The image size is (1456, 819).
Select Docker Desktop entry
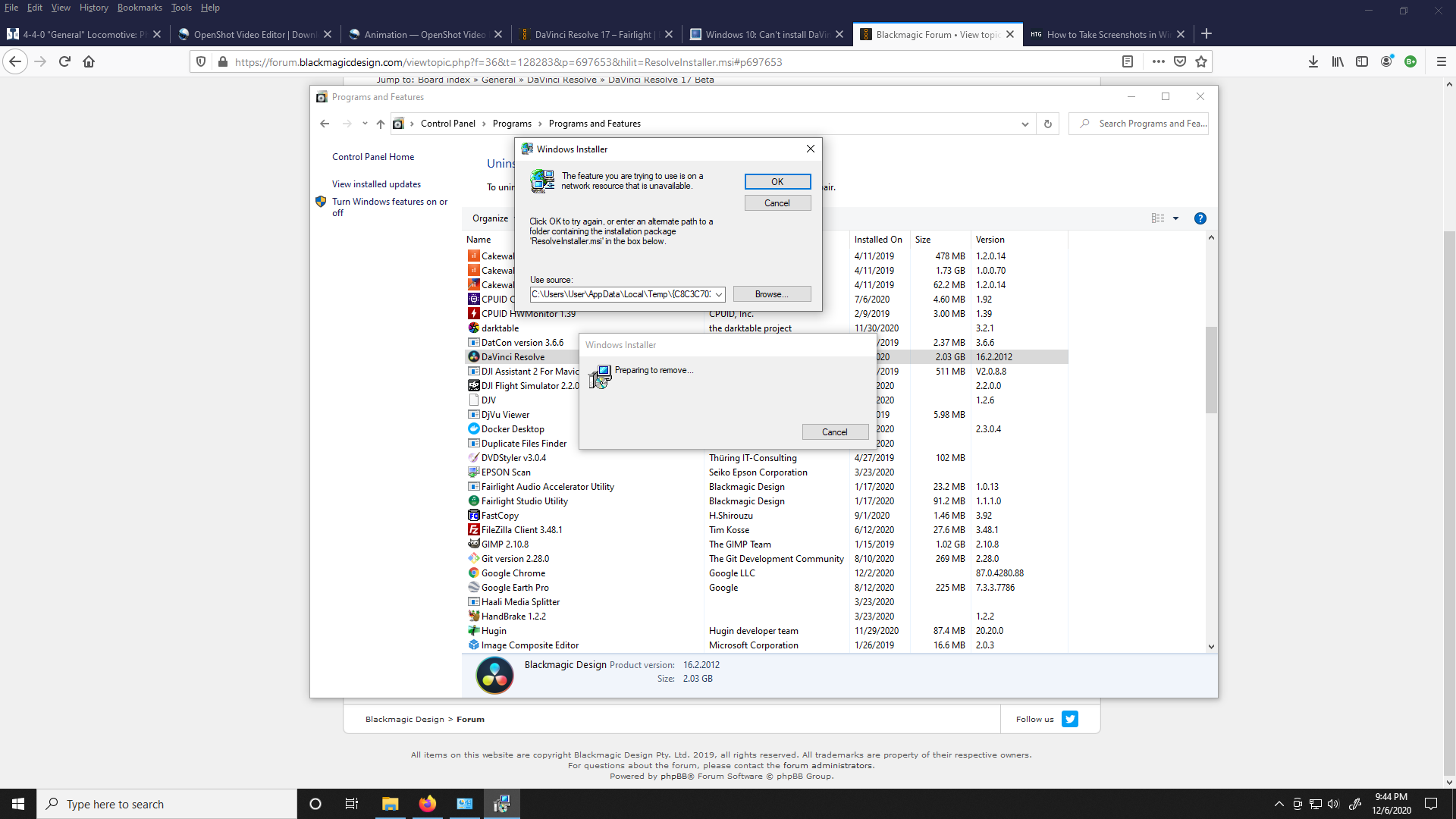pos(513,429)
